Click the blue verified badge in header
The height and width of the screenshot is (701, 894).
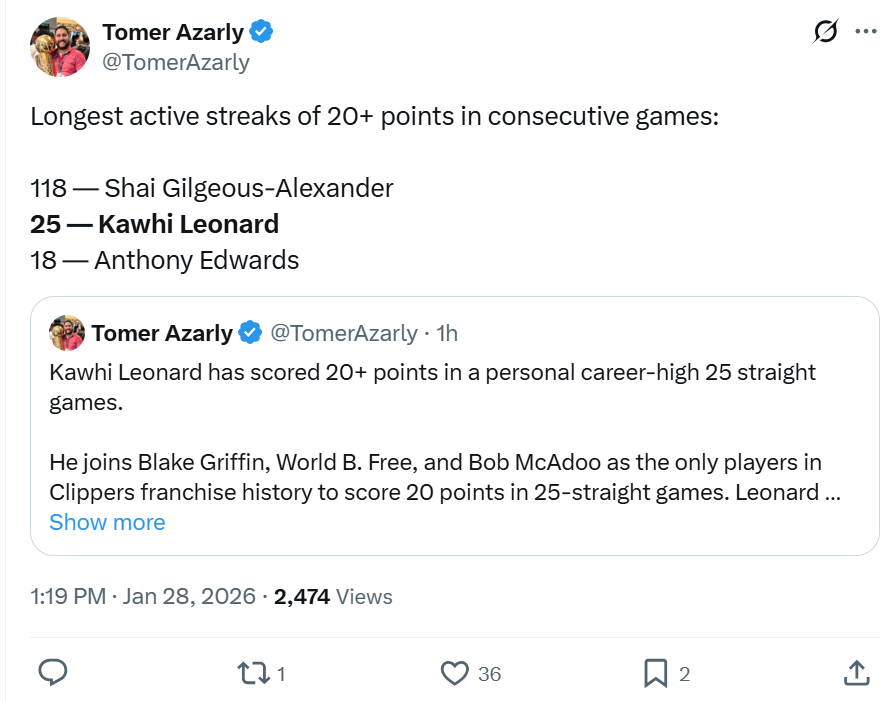click(x=262, y=32)
